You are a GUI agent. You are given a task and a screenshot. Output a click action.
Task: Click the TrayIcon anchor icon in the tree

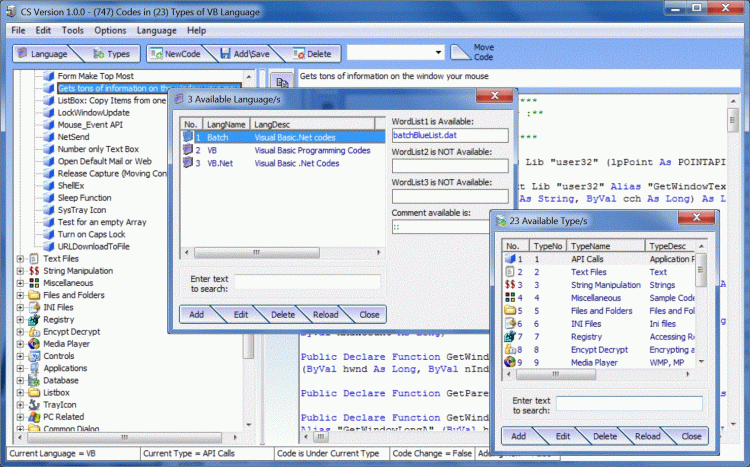tap(34, 405)
